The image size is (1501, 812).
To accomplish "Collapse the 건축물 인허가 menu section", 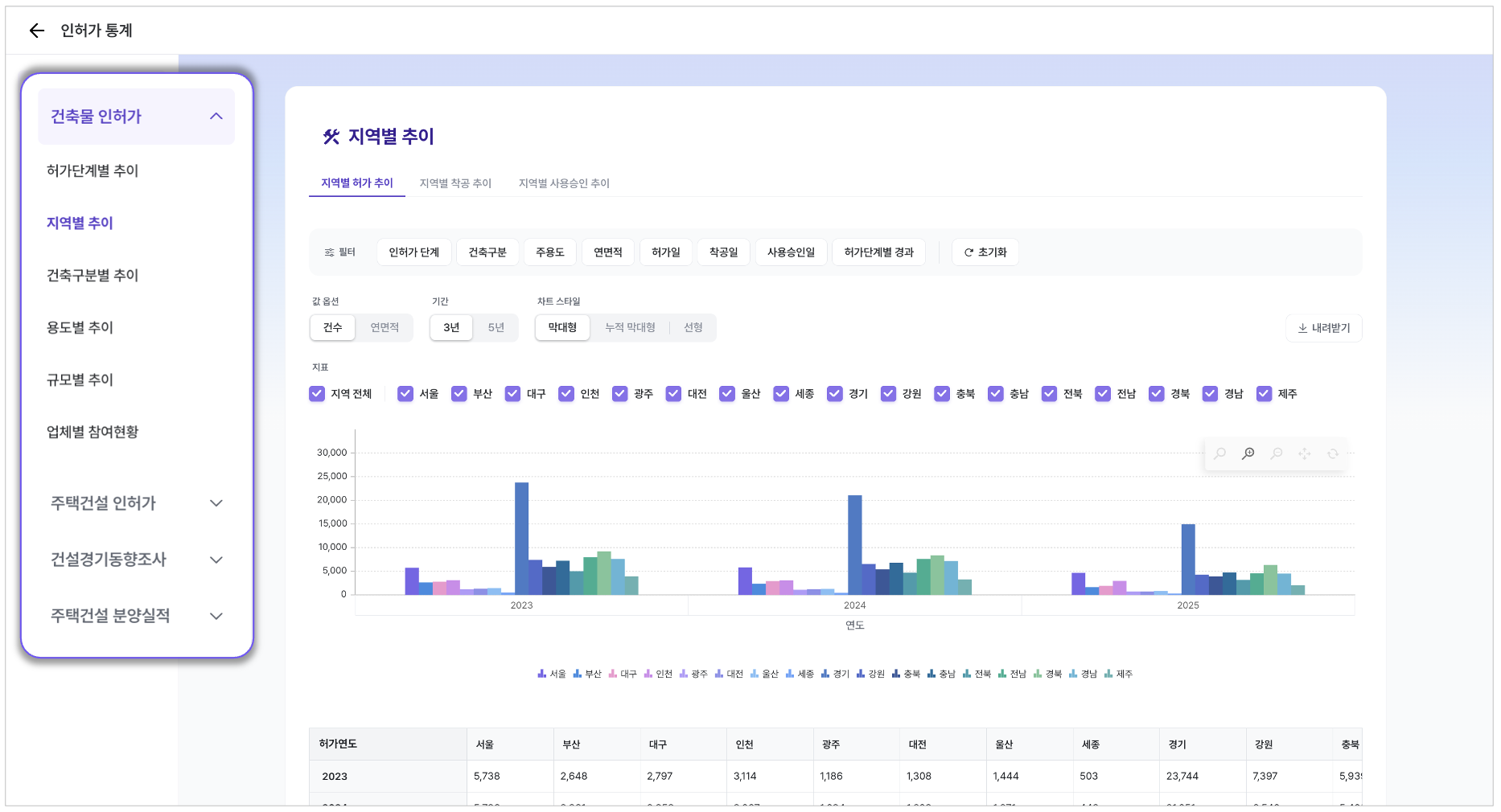I will (x=216, y=117).
